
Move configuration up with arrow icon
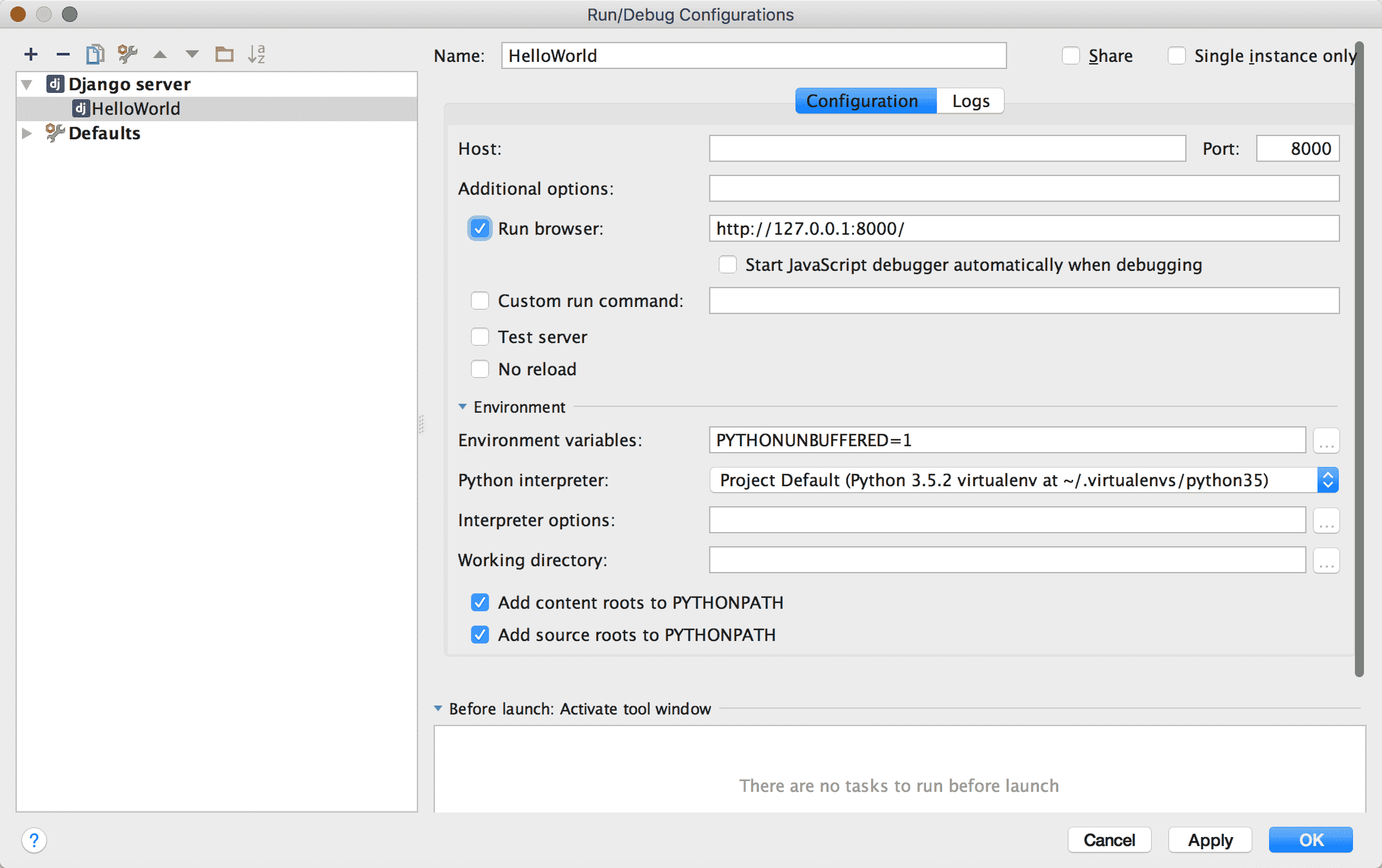[160, 55]
